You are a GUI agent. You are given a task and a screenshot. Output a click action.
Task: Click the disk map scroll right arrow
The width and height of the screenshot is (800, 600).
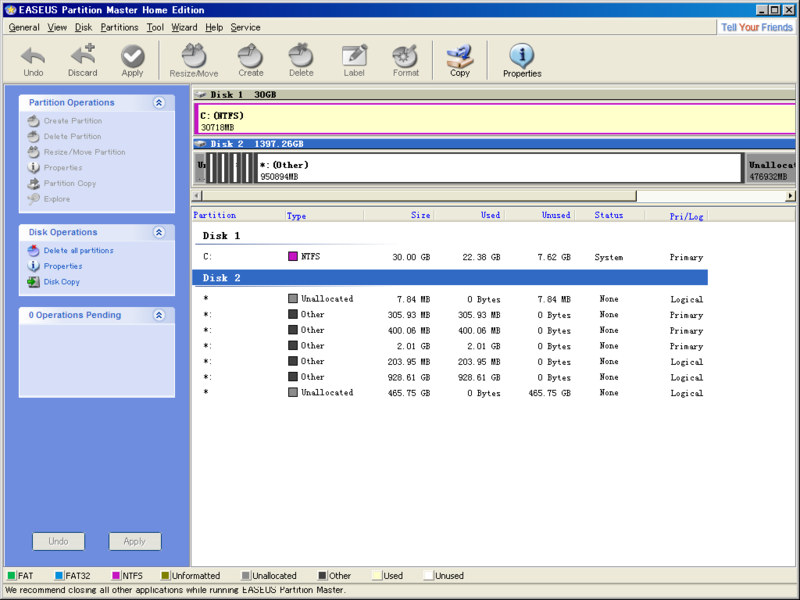[x=790, y=195]
